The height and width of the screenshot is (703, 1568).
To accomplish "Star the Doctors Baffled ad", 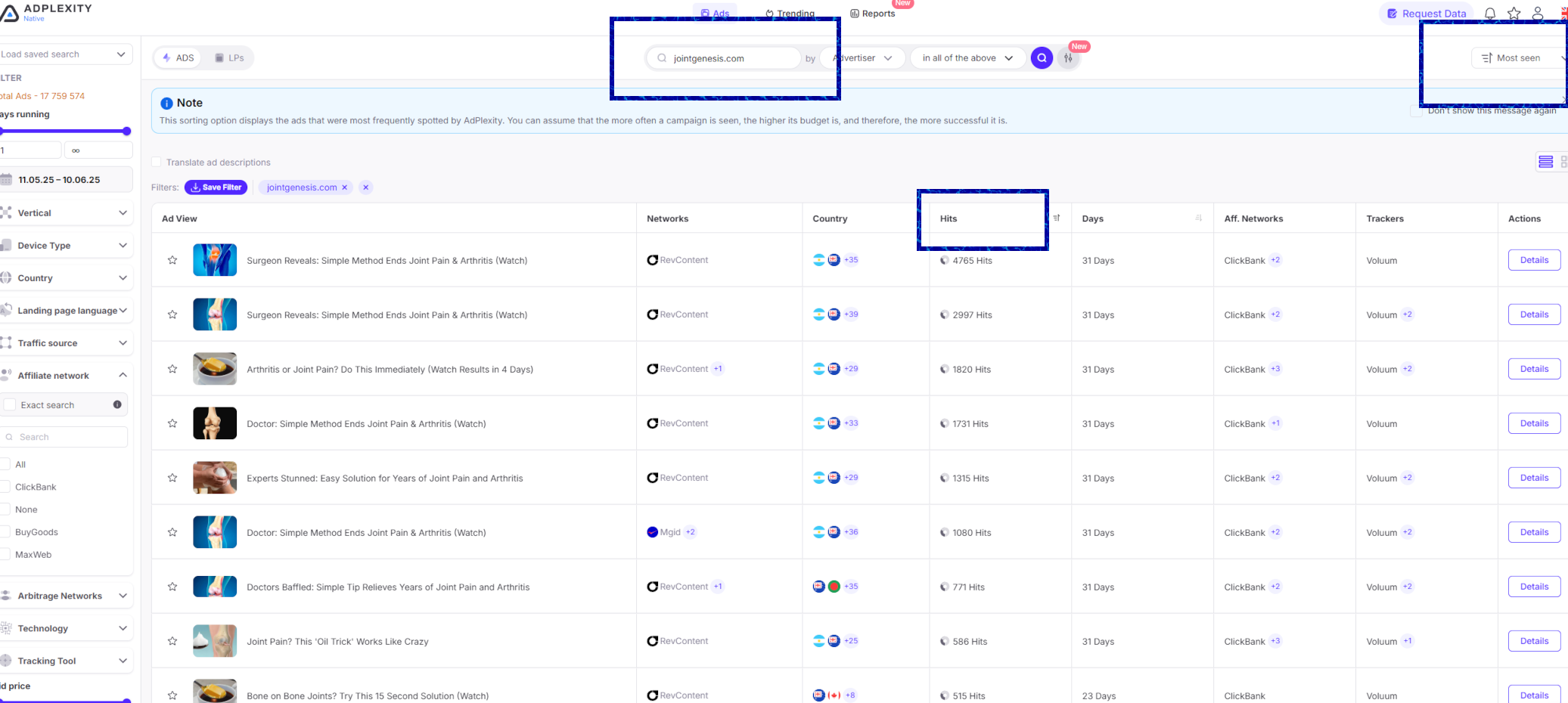I will click(x=172, y=587).
